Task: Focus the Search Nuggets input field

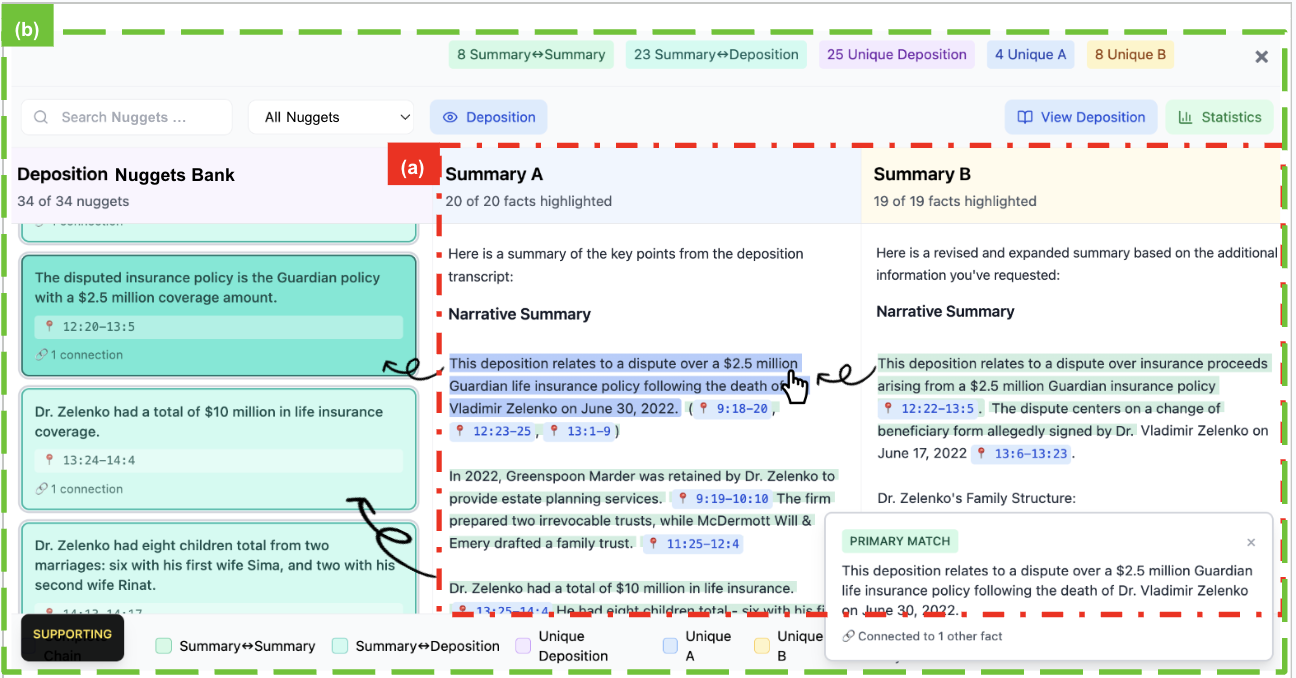Action: click(126, 117)
